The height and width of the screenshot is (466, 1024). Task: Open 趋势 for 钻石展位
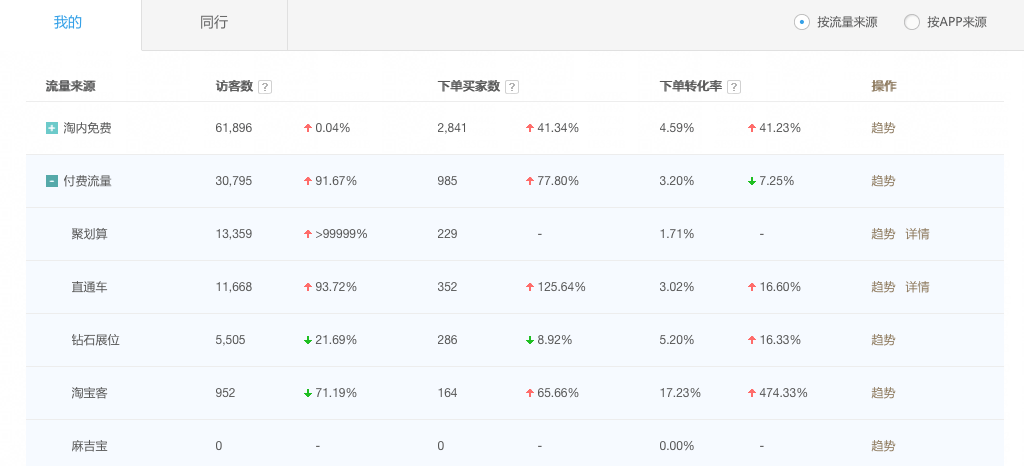click(x=883, y=340)
